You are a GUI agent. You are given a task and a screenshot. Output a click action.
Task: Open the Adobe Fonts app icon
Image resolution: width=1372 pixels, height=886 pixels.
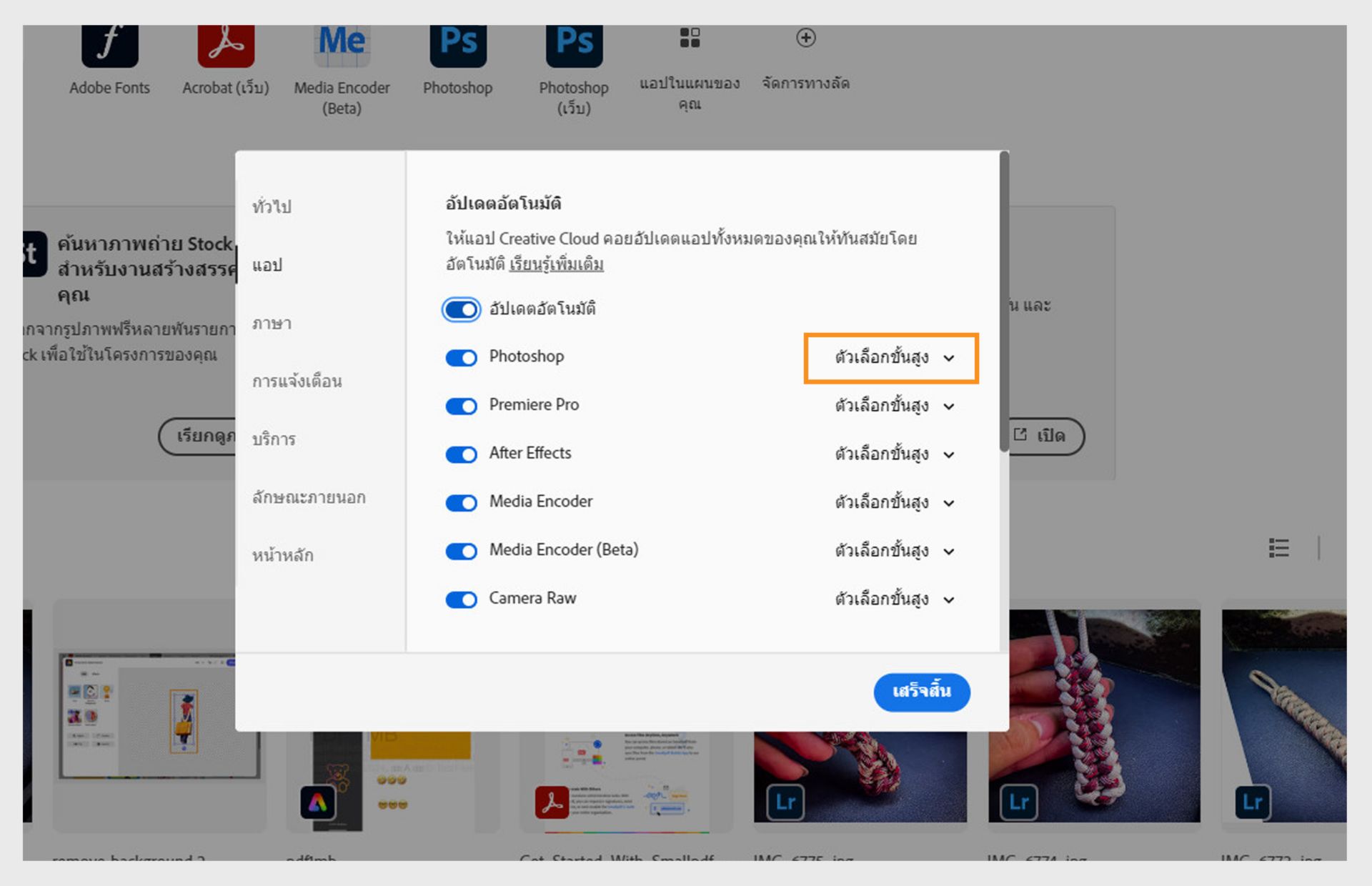click(109, 46)
